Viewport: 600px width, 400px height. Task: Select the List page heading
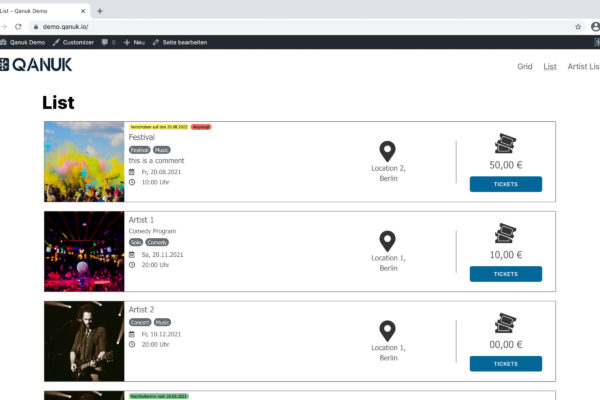tap(58, 103)
